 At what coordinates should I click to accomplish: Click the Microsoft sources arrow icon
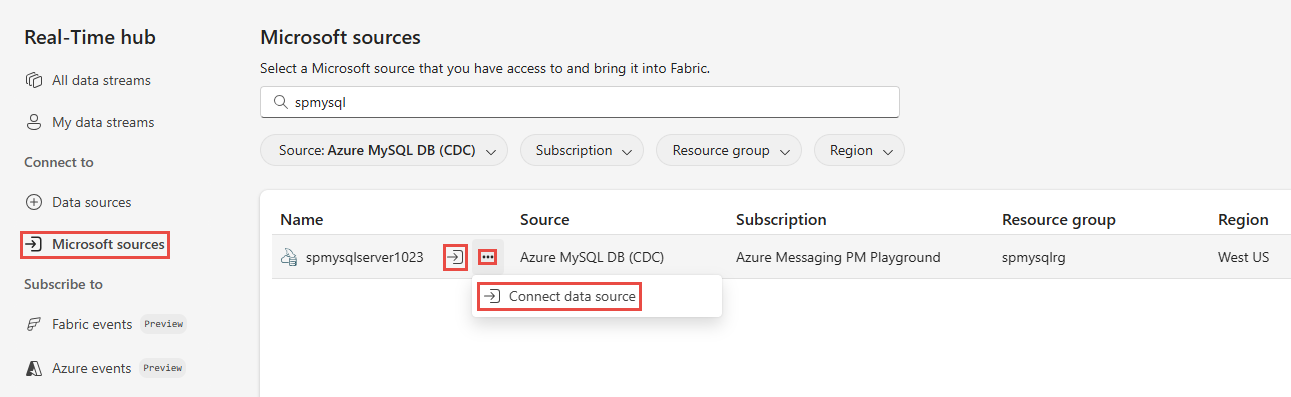[x=34, y=244]
